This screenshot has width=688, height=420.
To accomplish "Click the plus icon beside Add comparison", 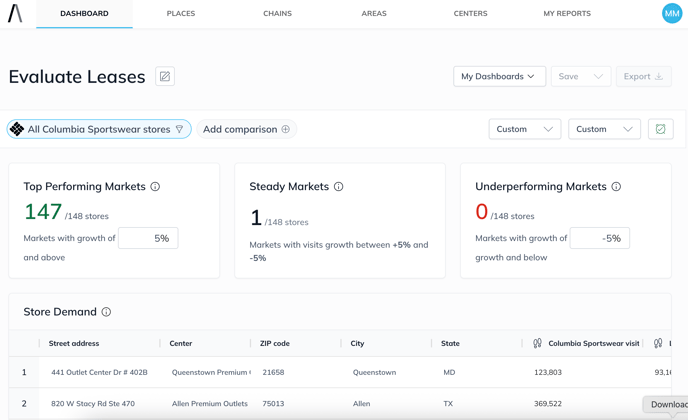I will (286, 129).
